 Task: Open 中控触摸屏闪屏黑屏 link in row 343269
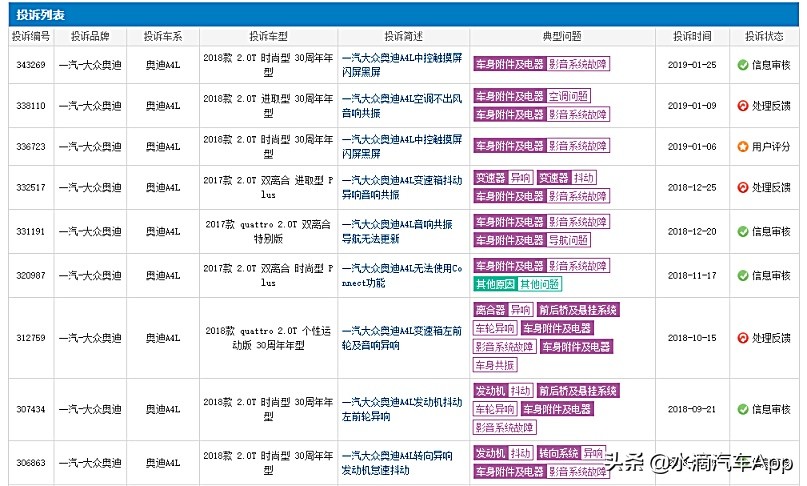pyautogui.click(x=402, y=65)
